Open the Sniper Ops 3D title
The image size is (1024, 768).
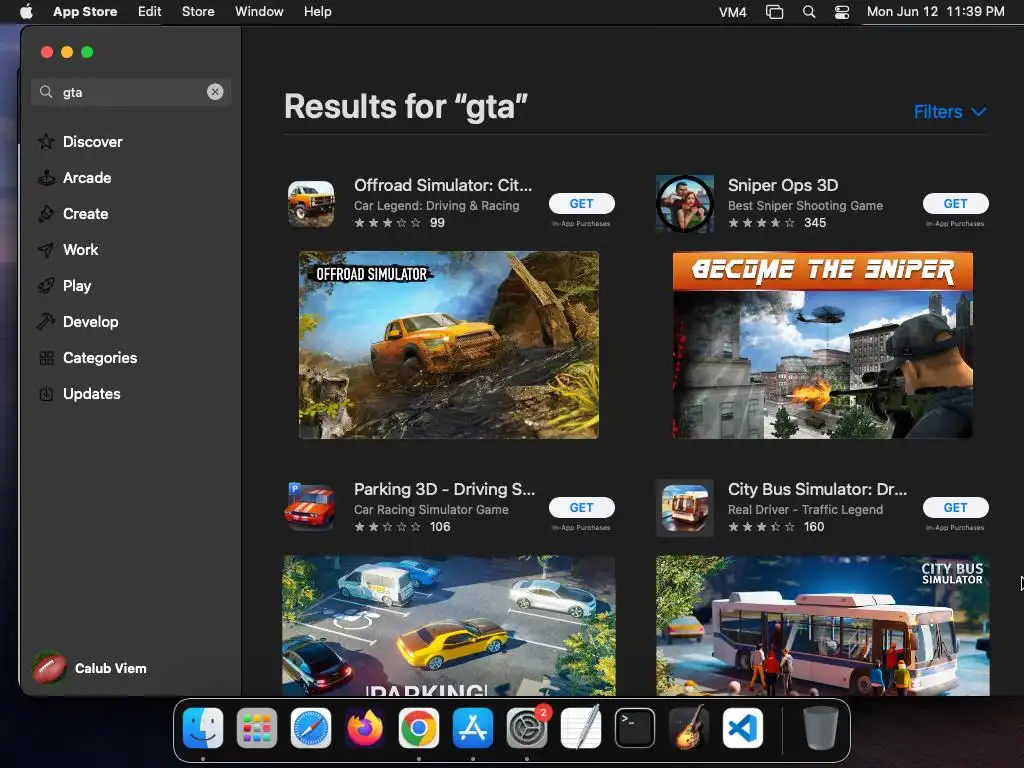(x=783, y=185)
